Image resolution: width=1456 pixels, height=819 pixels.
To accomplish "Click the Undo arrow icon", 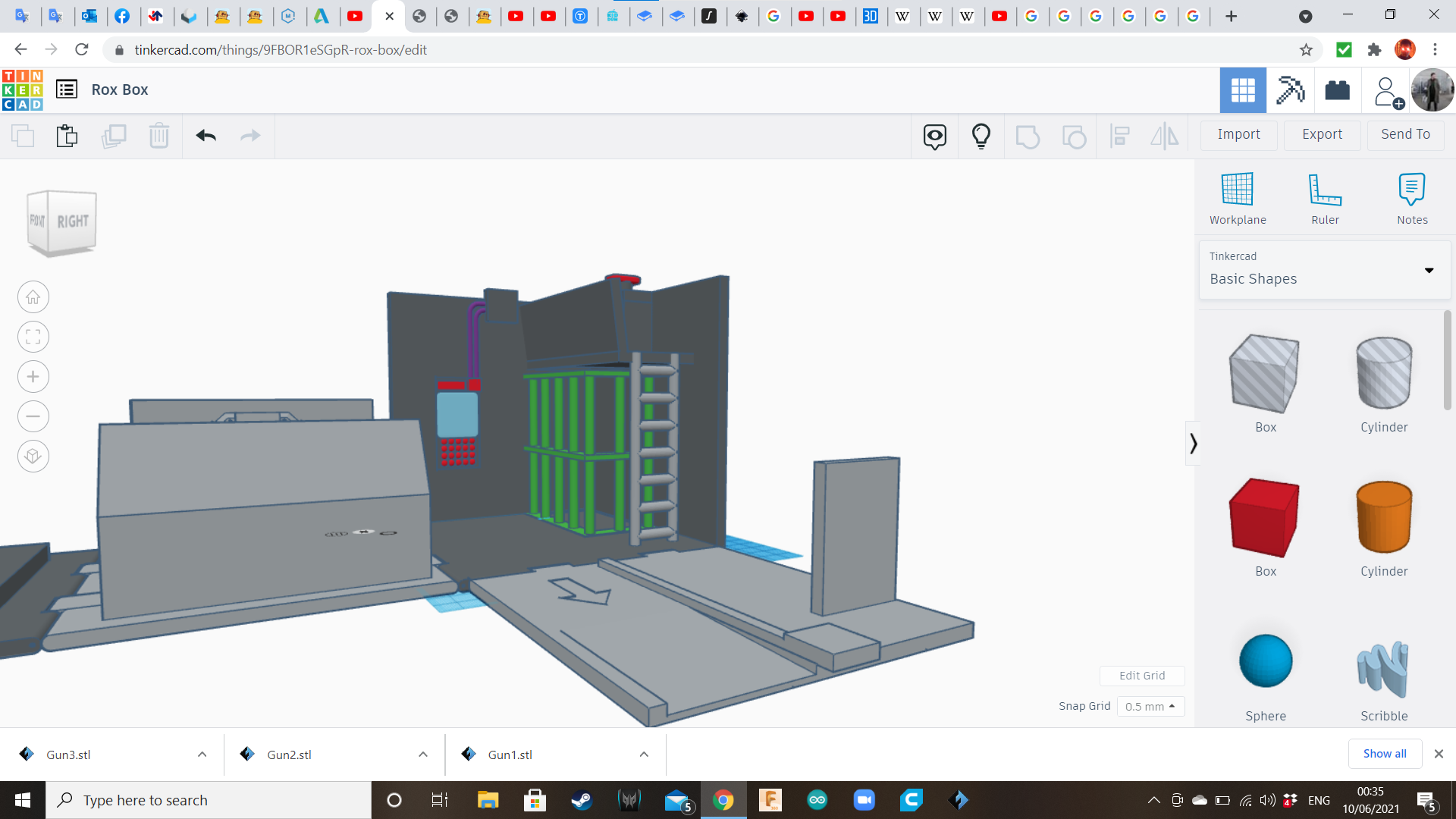I will coord(206,136).
